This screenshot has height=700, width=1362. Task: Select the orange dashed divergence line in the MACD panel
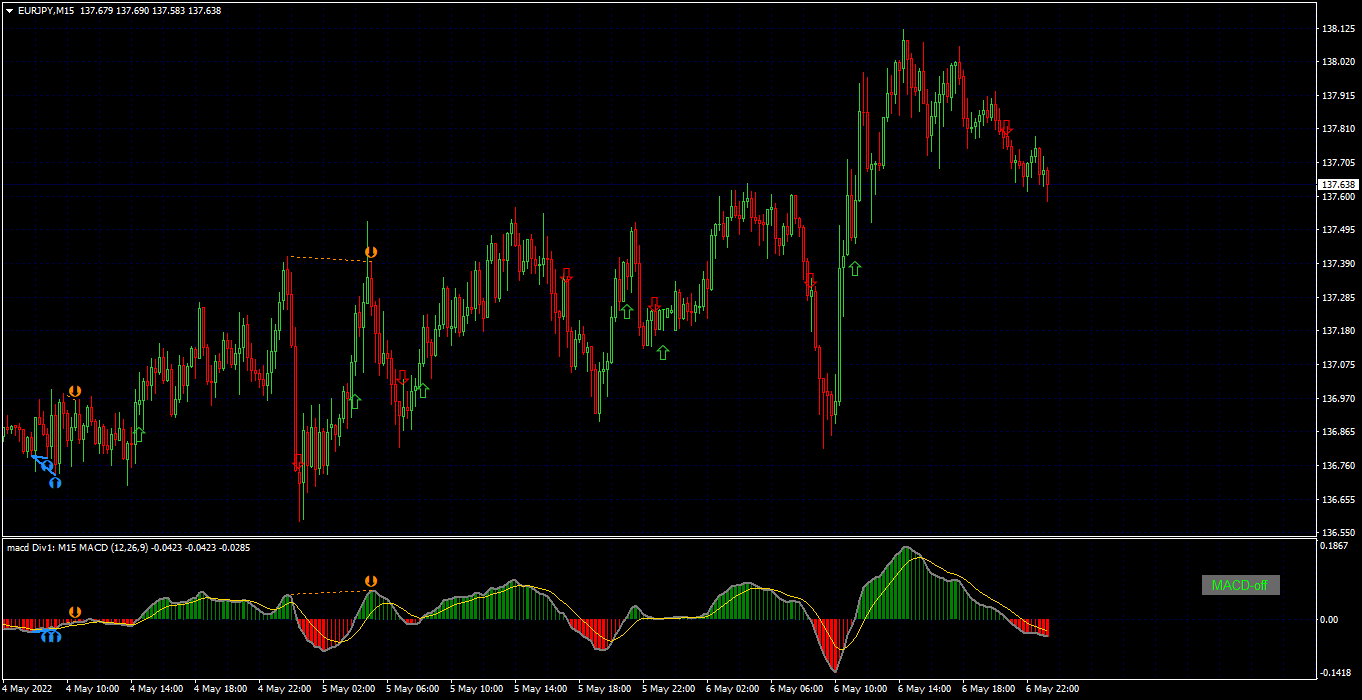(x=330, y=592)
